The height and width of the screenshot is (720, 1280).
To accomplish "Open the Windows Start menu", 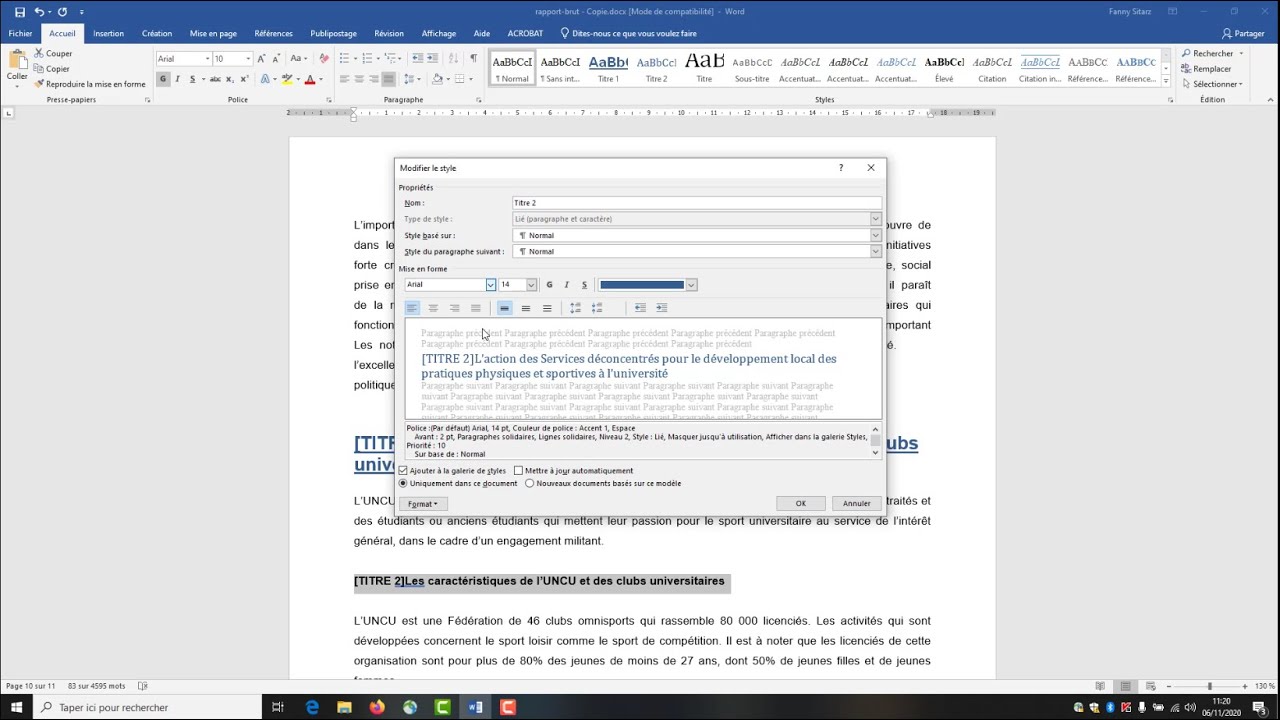I will click(x=17, y=707).
